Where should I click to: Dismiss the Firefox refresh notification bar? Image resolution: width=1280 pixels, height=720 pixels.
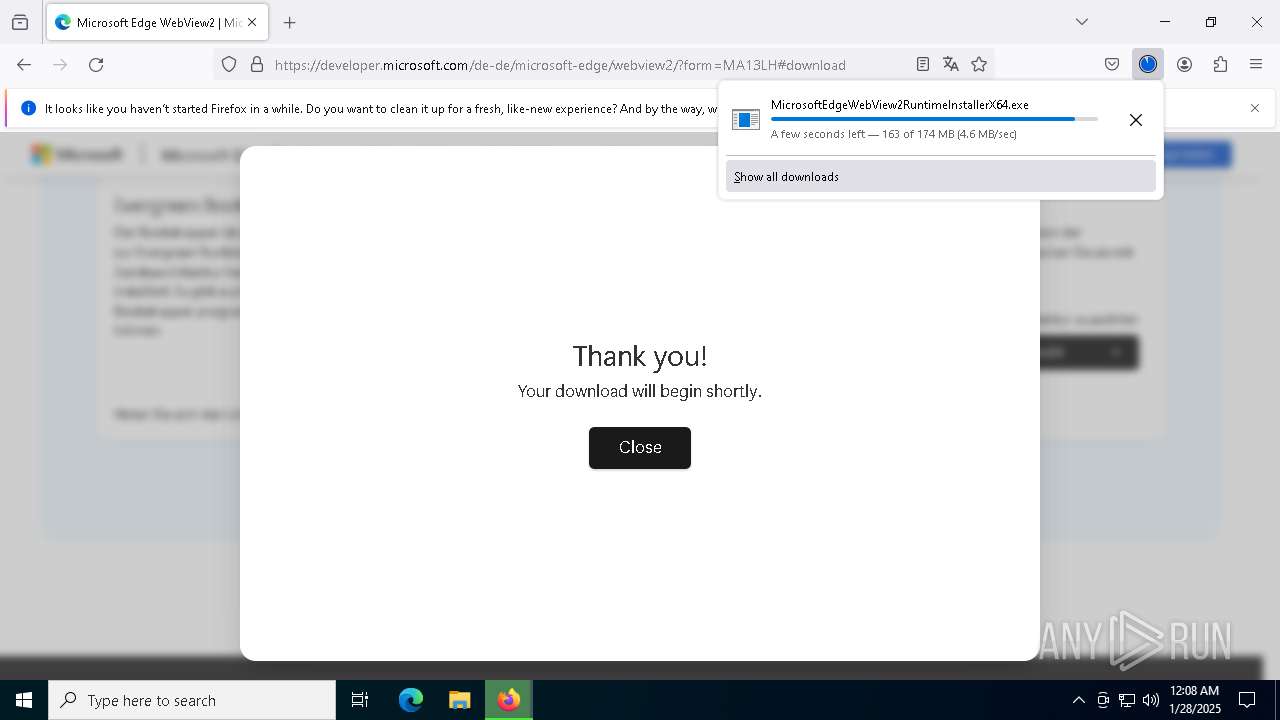click(1255, 108)
